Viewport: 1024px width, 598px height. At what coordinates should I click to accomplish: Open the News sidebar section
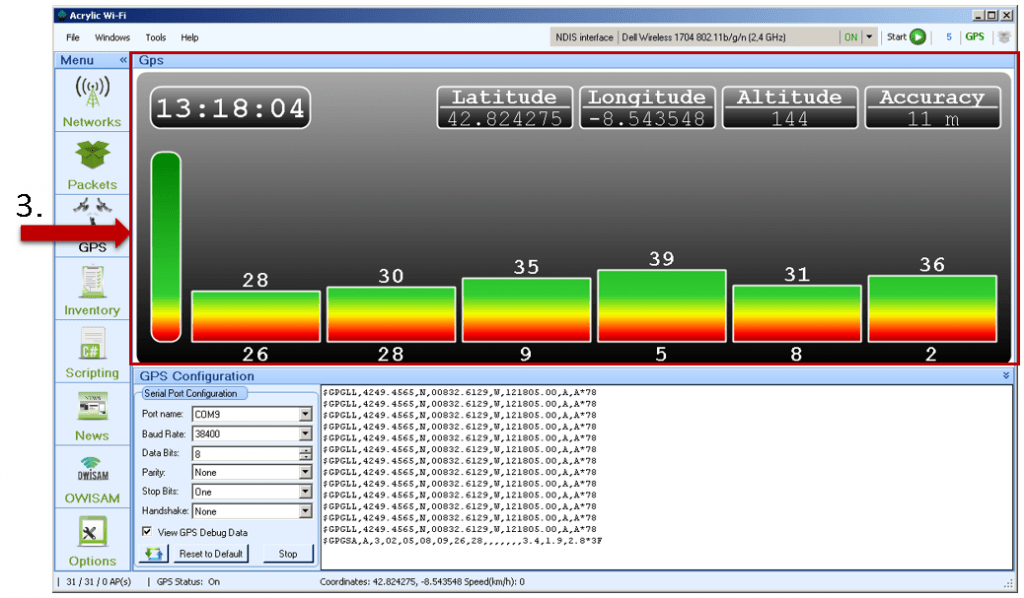[92, 415]
